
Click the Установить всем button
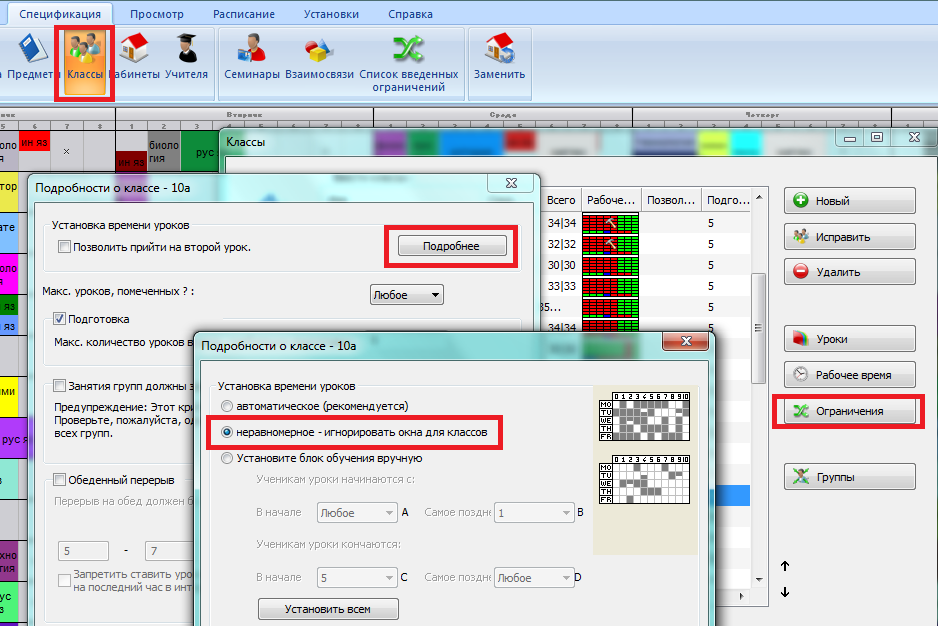[x=328, y=609]
